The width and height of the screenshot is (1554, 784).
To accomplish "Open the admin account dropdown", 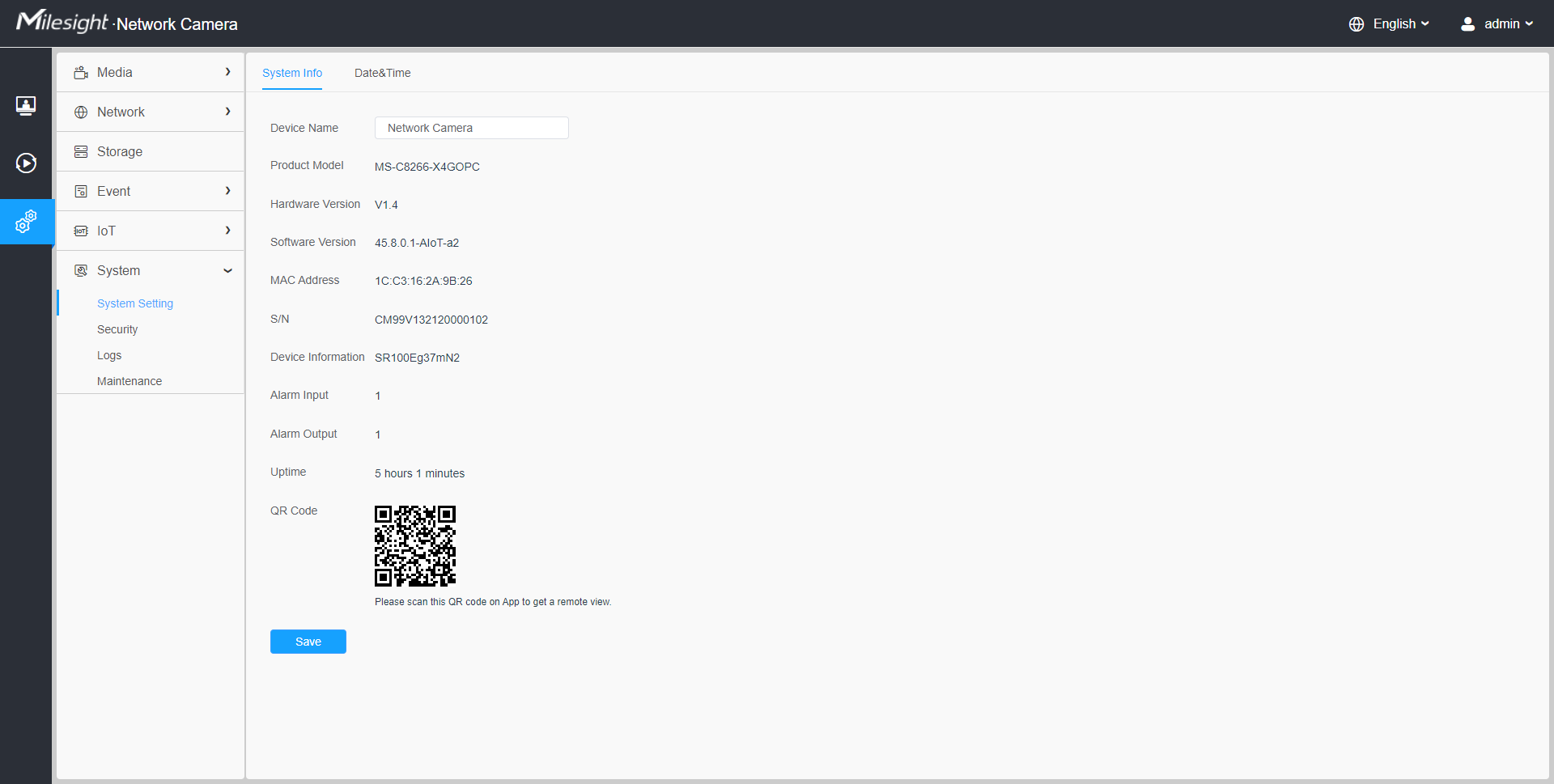I will (x=1509, y=24).
